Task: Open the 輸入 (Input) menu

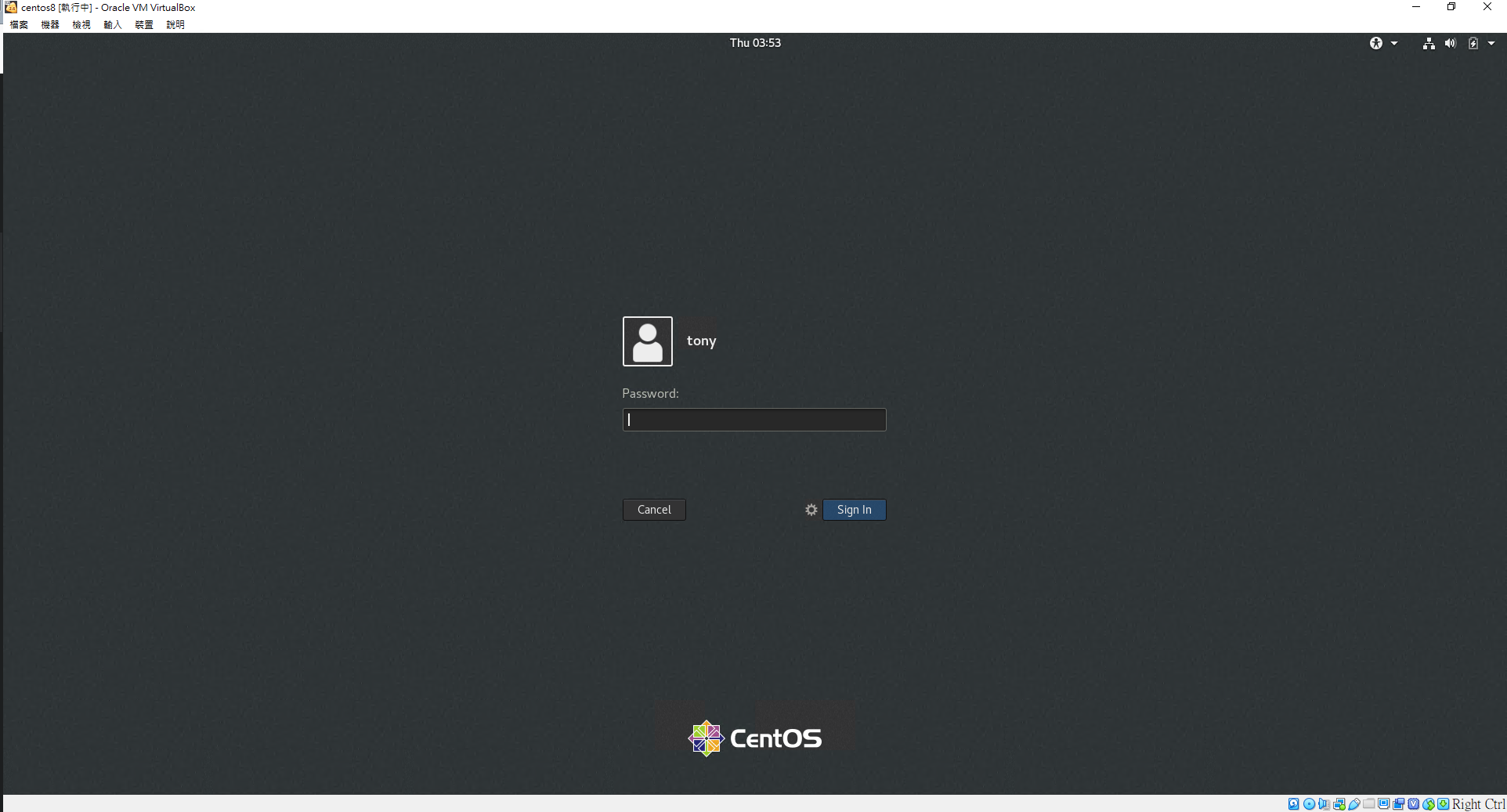Action: 113,25
